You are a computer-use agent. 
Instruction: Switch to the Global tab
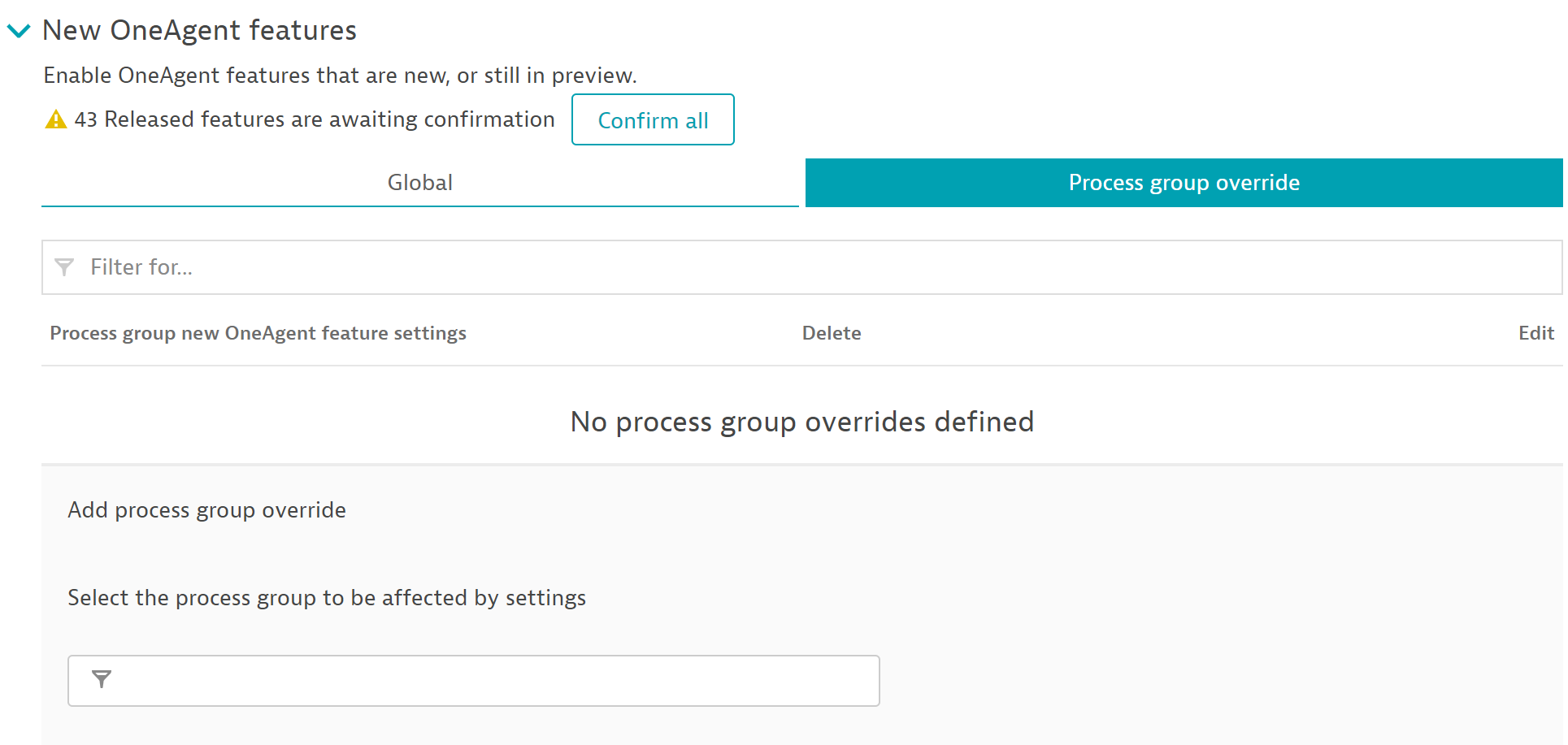419,183
